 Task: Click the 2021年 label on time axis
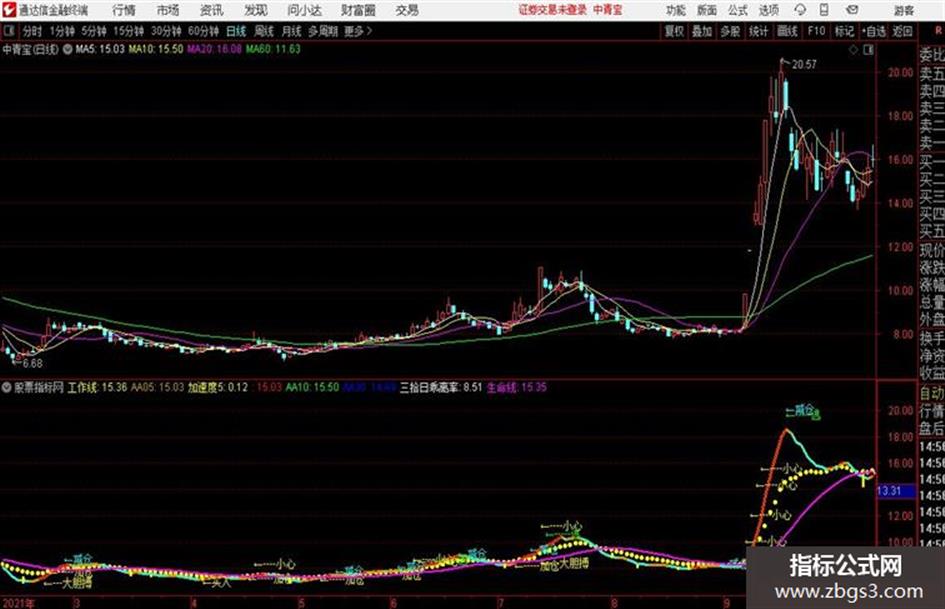click(19, 603)
